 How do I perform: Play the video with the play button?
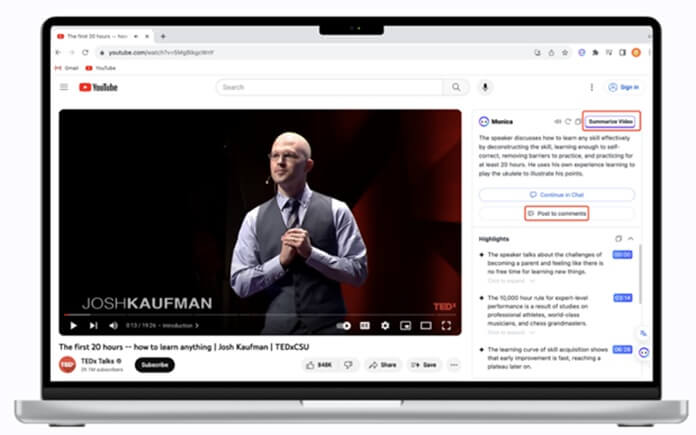click(x=74, y=325)
